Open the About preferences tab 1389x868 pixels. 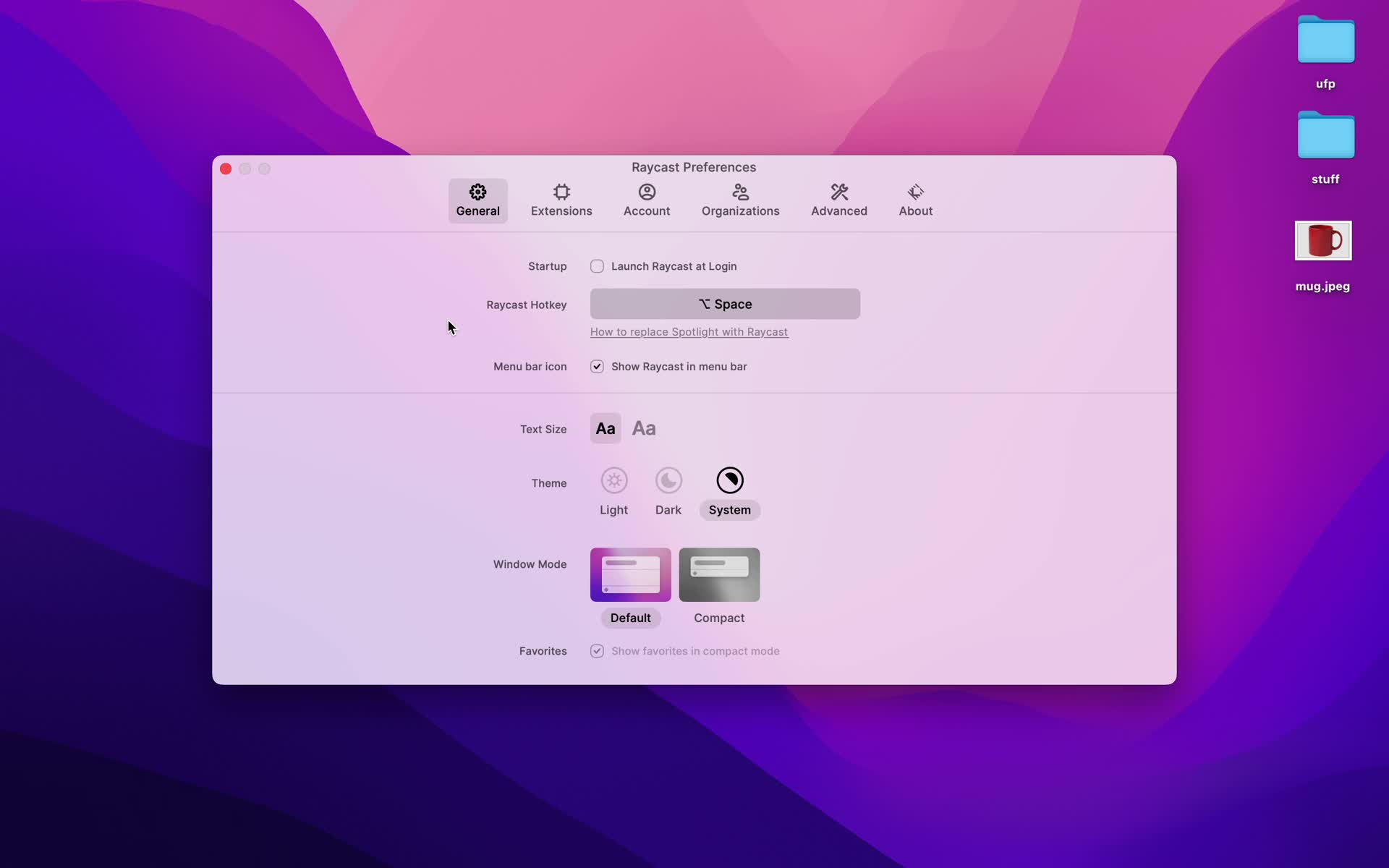tap(915, 200)
